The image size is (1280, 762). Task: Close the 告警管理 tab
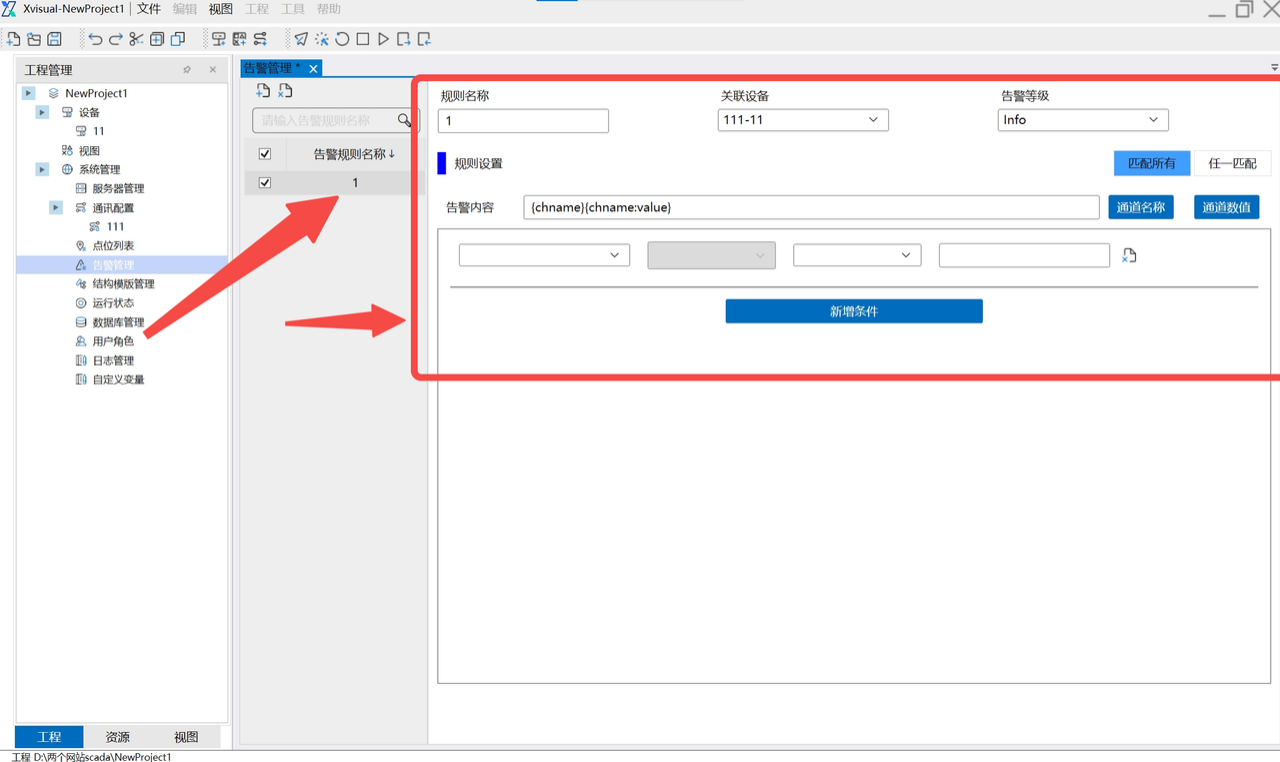coord(313,68)
